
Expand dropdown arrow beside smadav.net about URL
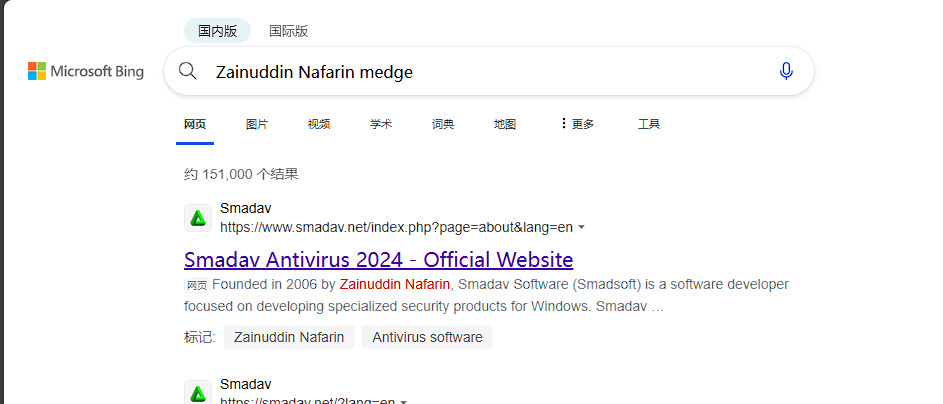click(x=582, y=227)
